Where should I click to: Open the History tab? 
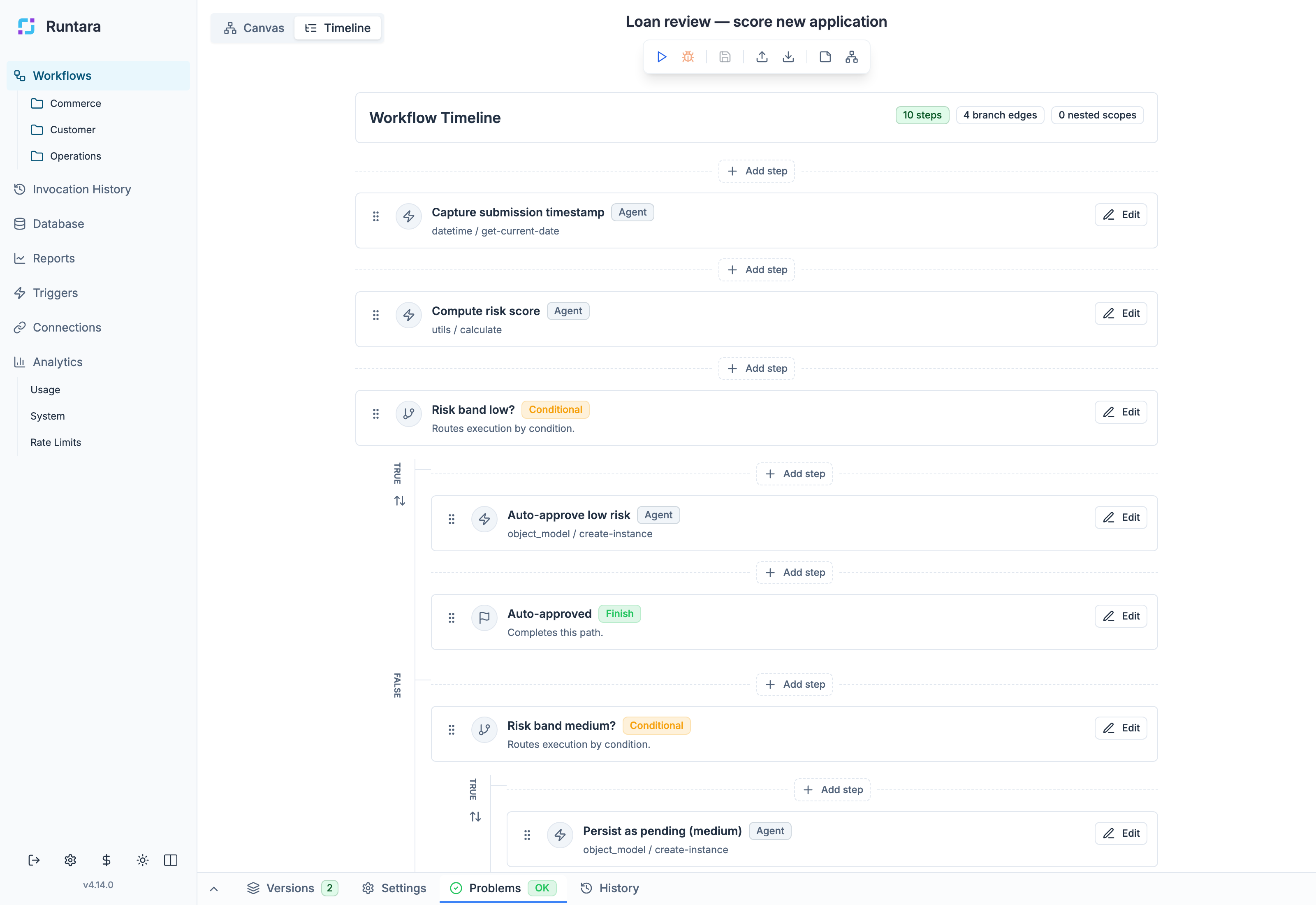[610, 888]
